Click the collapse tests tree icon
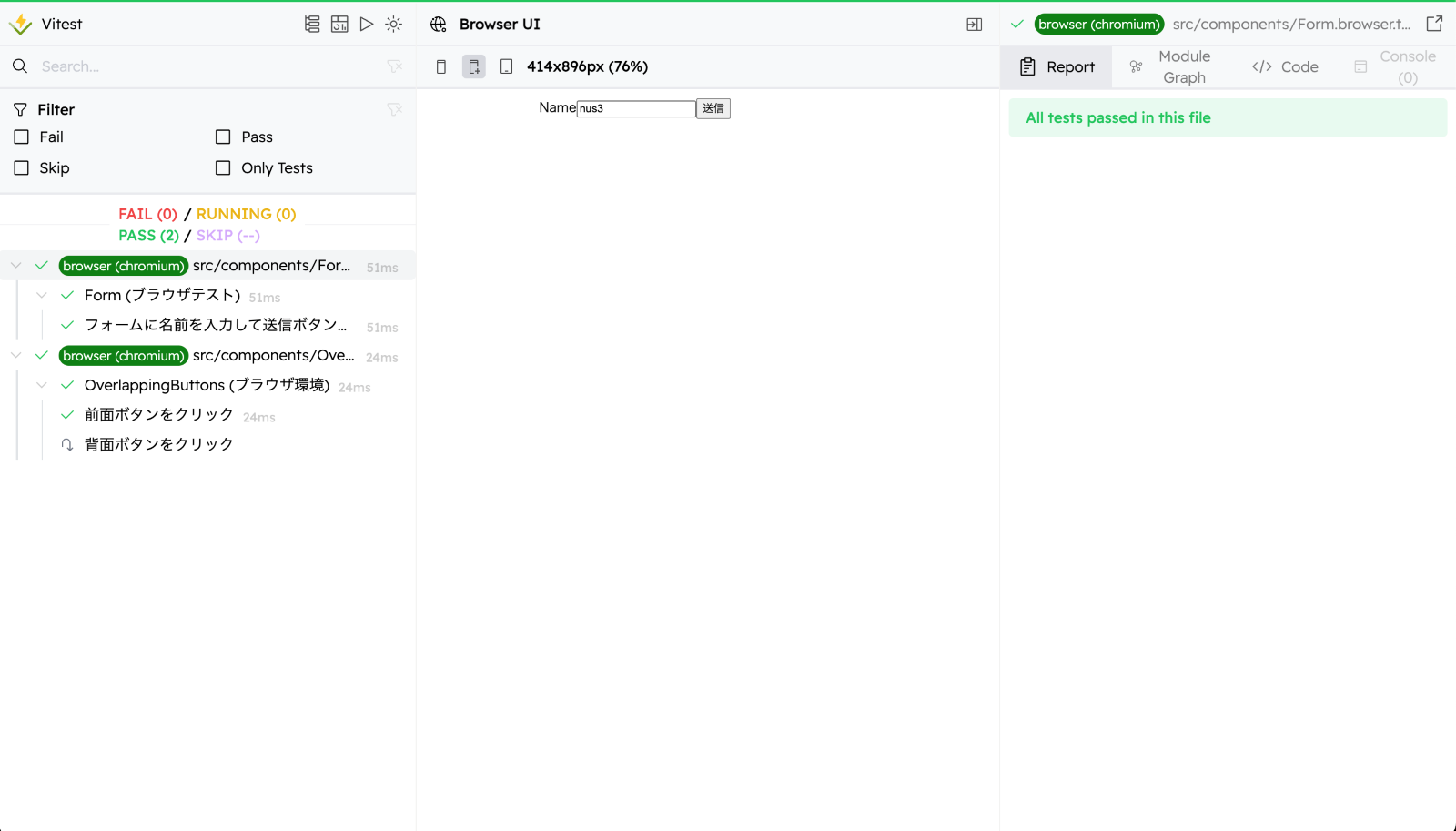This screenshot has width=1456, height=831. [312, 25]
